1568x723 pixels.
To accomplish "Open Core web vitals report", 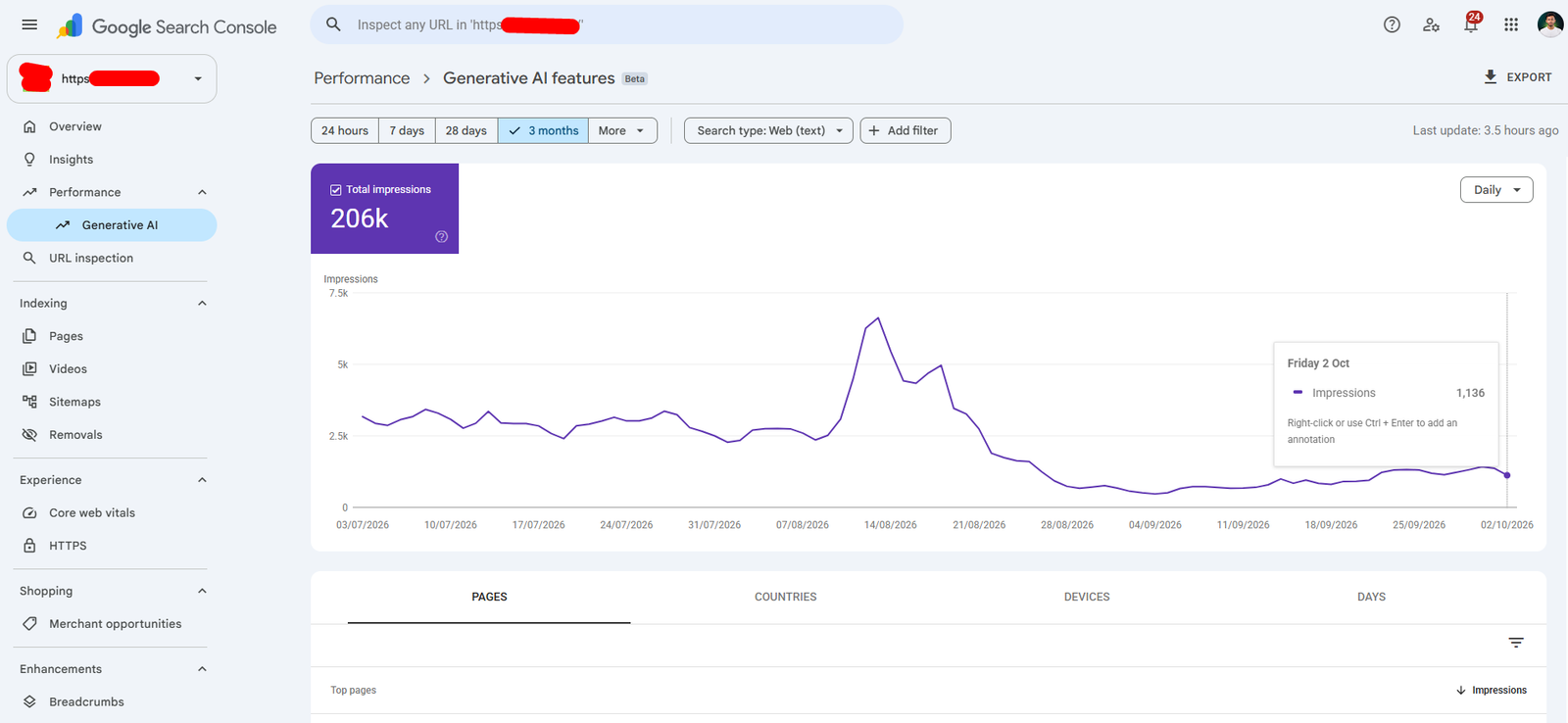I will [x=112, y=512].
